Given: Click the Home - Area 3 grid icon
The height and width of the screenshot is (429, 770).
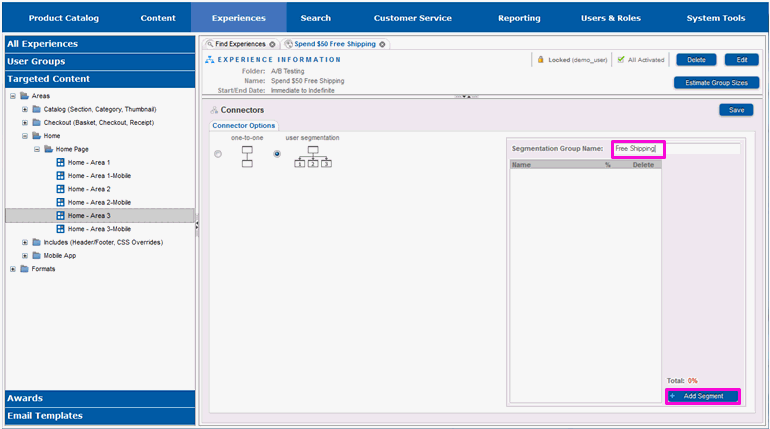Looking at the screenshot, I should [60, 215].
